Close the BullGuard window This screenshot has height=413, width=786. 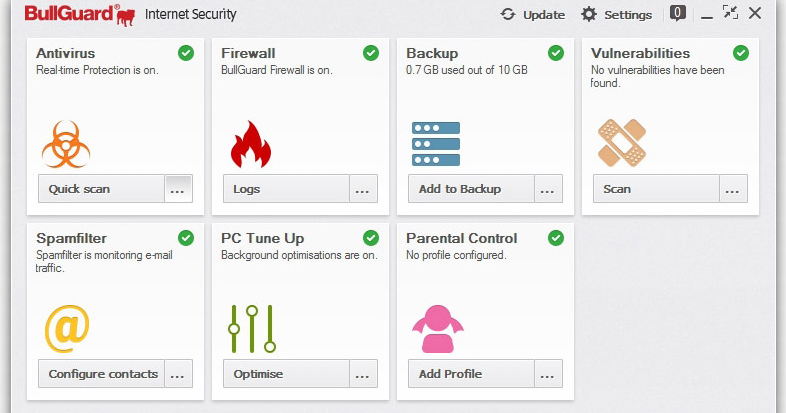coord(755,13)
